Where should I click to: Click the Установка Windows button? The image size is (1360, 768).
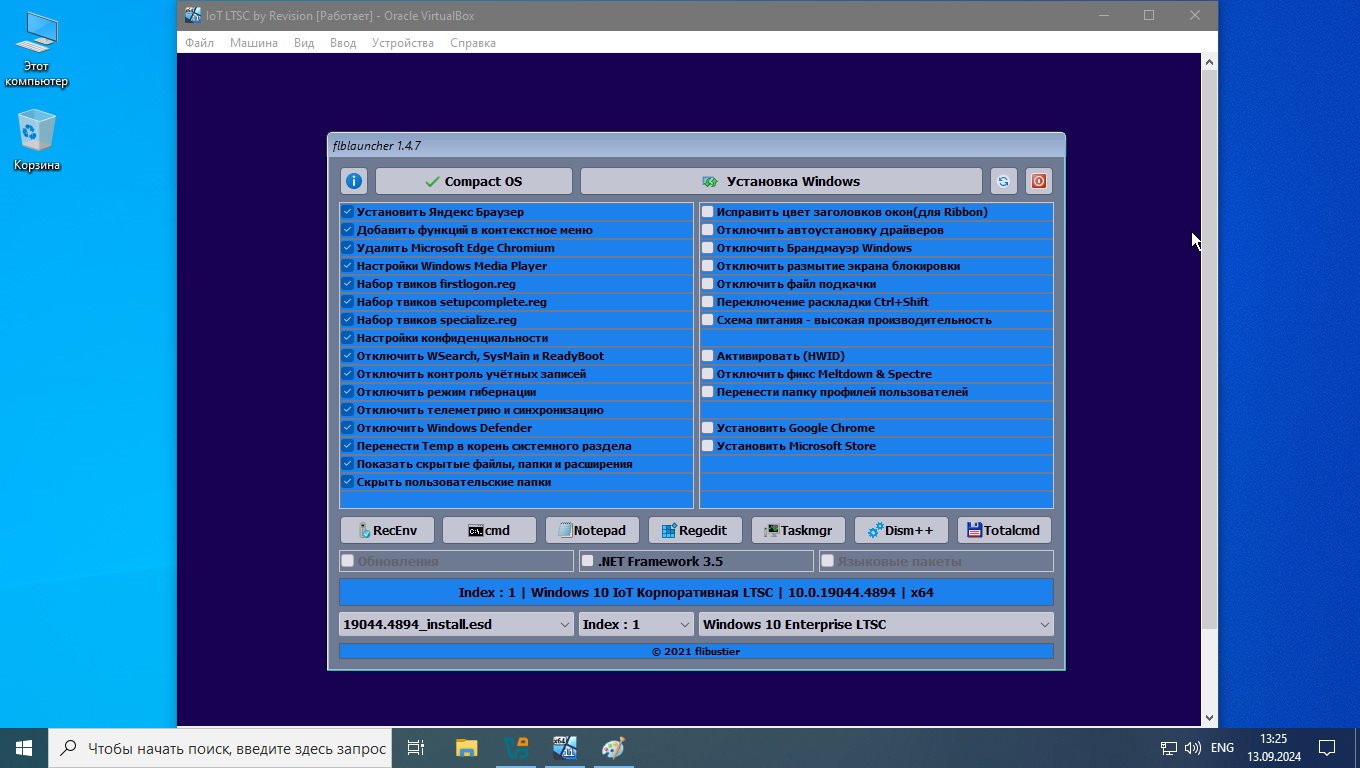pyautogui.click(x=780, y=181)
